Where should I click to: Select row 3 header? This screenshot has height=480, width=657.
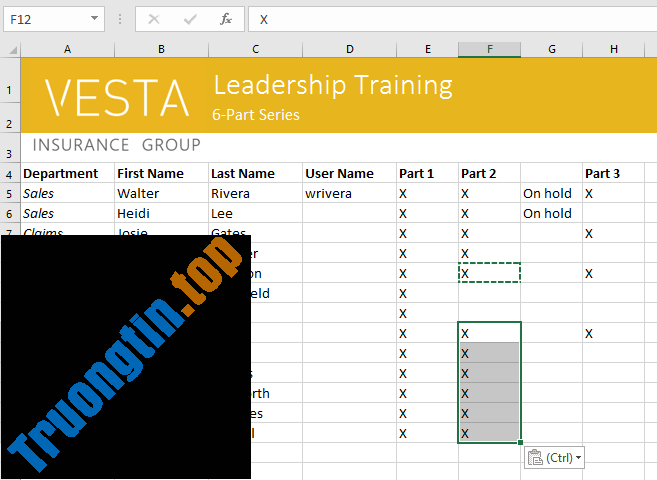click(9, 148)
